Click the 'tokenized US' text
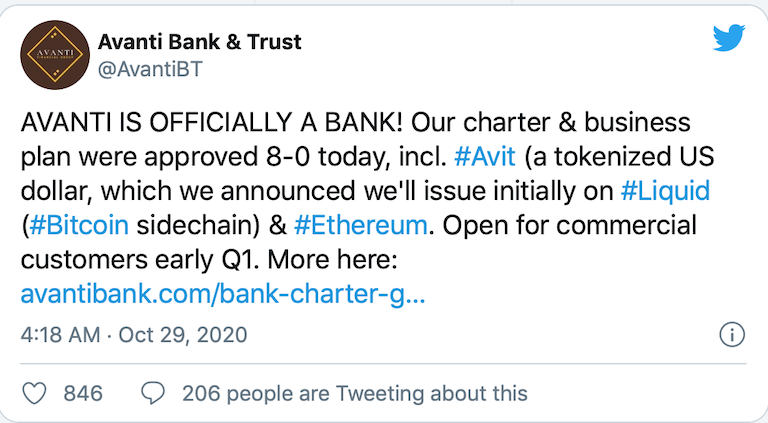 point(634,157)
